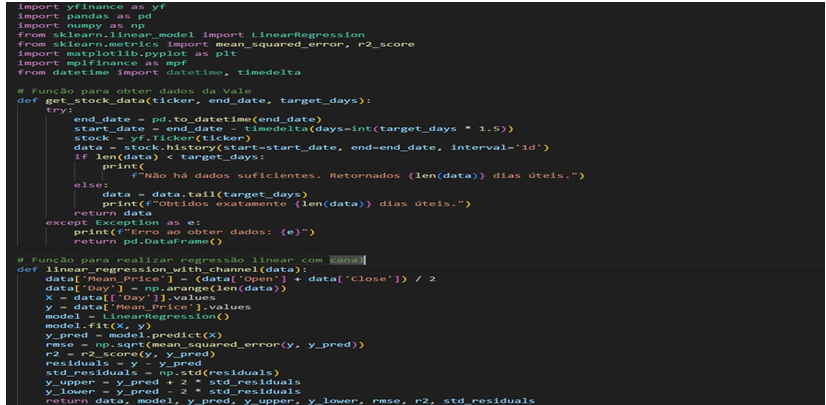Click the final 'return data, model, y_pred' line

pos(290,401)
